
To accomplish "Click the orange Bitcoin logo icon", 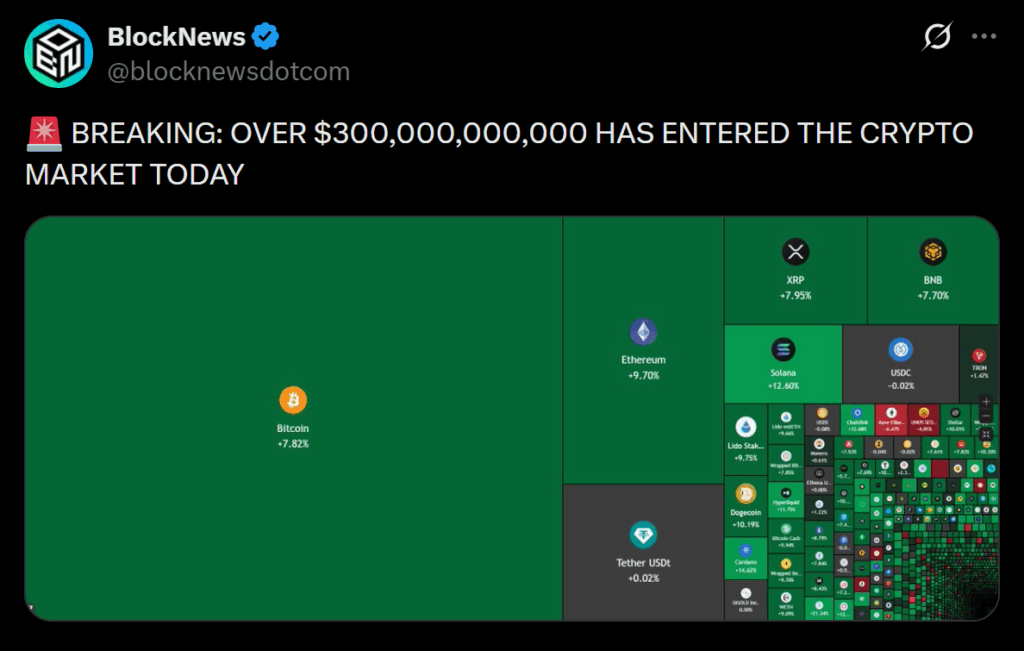I will 293,400.
